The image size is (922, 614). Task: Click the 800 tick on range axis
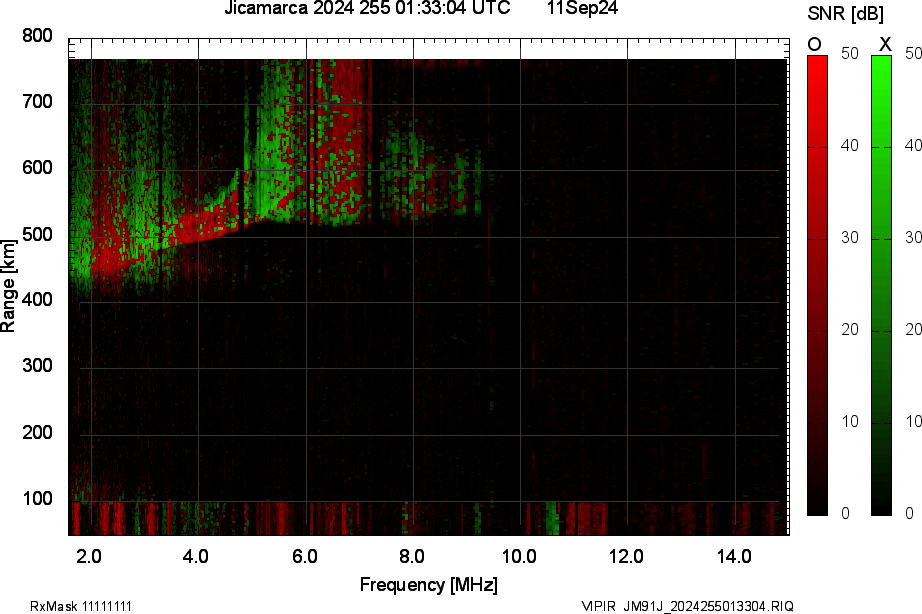[37, 36]
